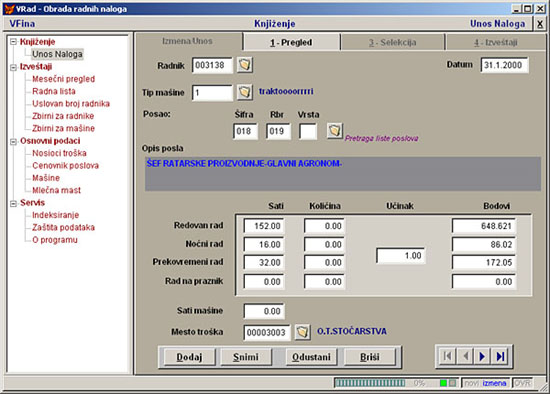Screen dimensions: 550x394
Task: Open Mlečna mast tree item
Action: click(x=56, y=190)
